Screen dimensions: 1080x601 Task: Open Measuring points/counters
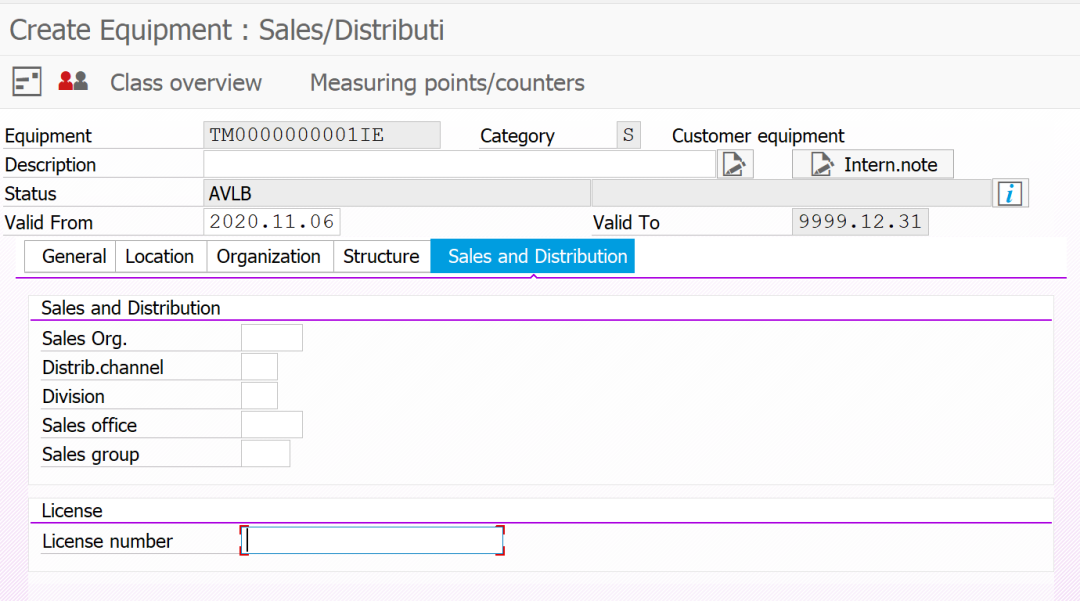click(x=447, y=83)
